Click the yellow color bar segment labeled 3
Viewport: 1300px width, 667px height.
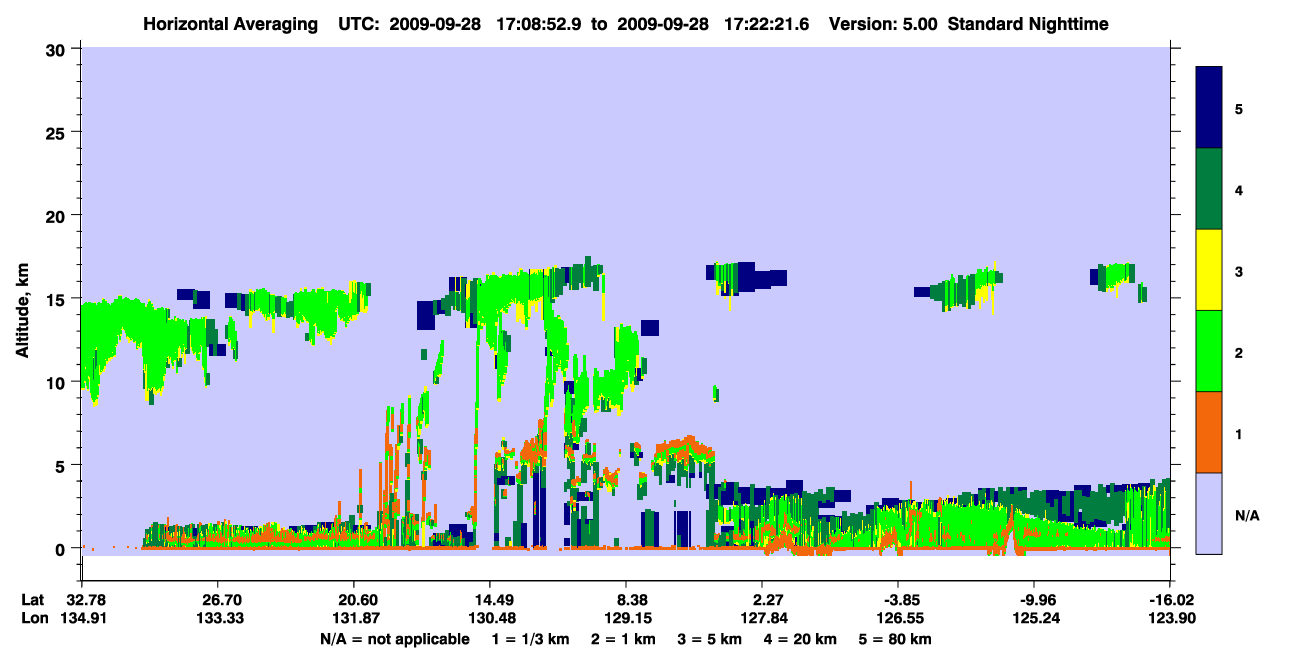[x=1209, y=270]
